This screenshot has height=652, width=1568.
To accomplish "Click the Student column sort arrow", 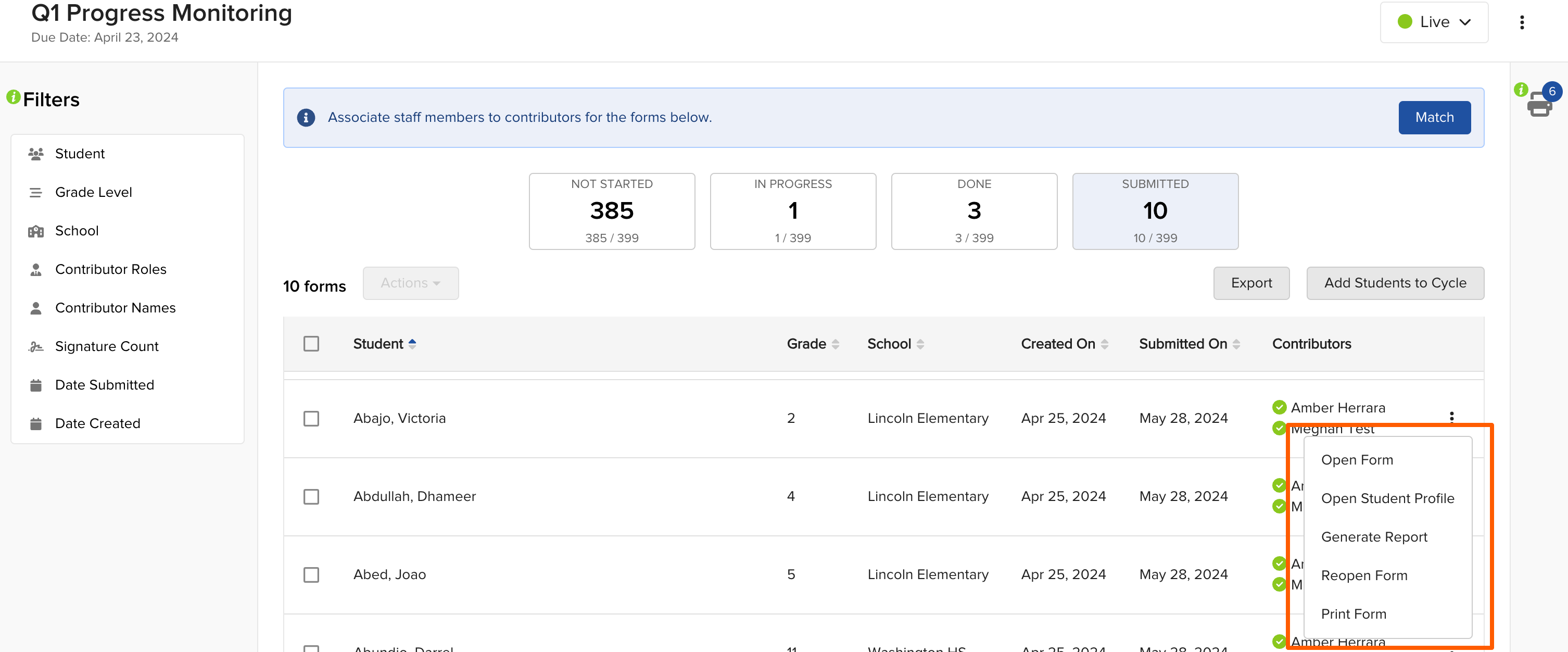I will 412,344.
